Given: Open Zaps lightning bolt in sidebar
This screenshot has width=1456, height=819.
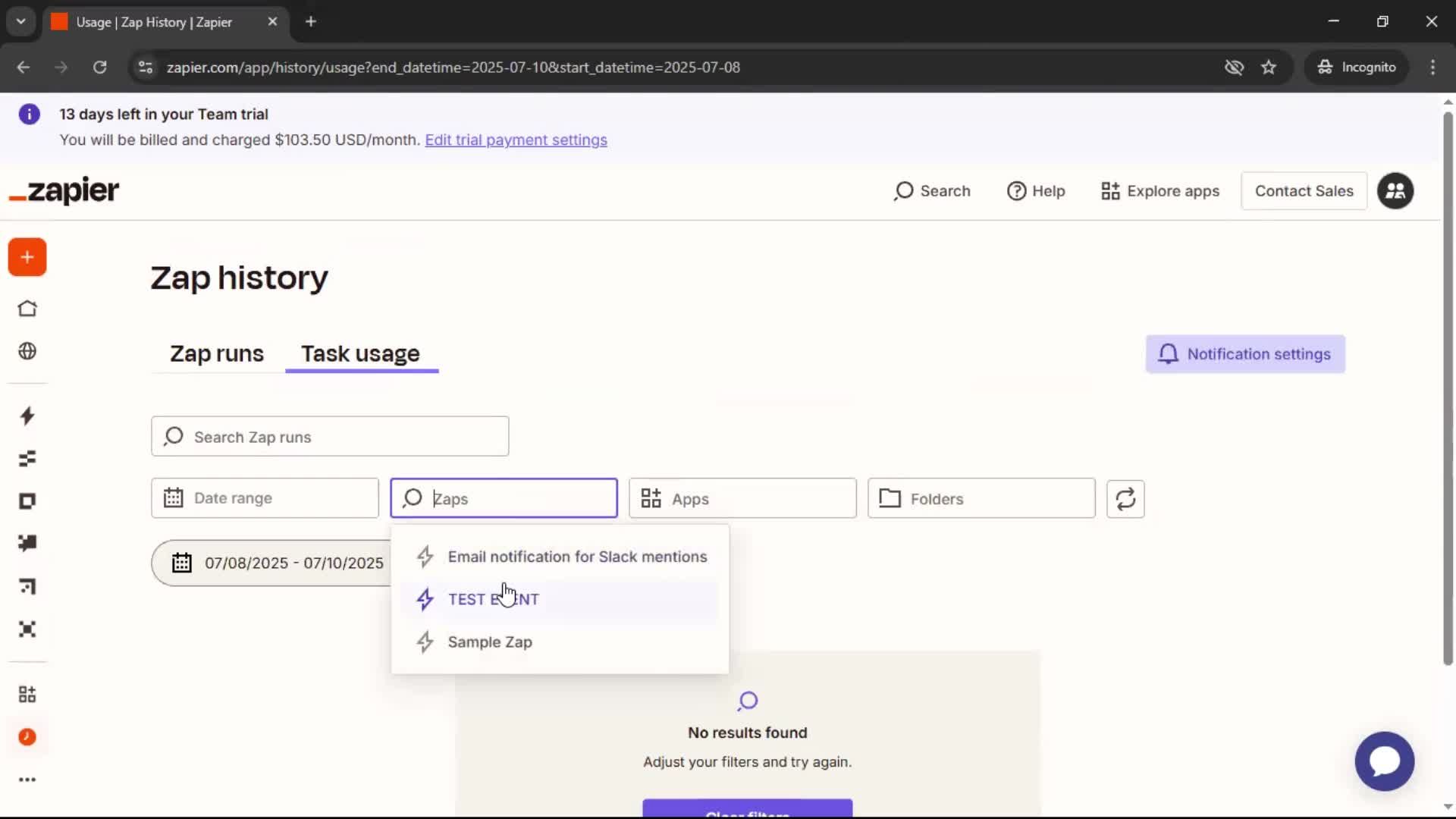Looking at the screenshot, I should pos(27,416).
